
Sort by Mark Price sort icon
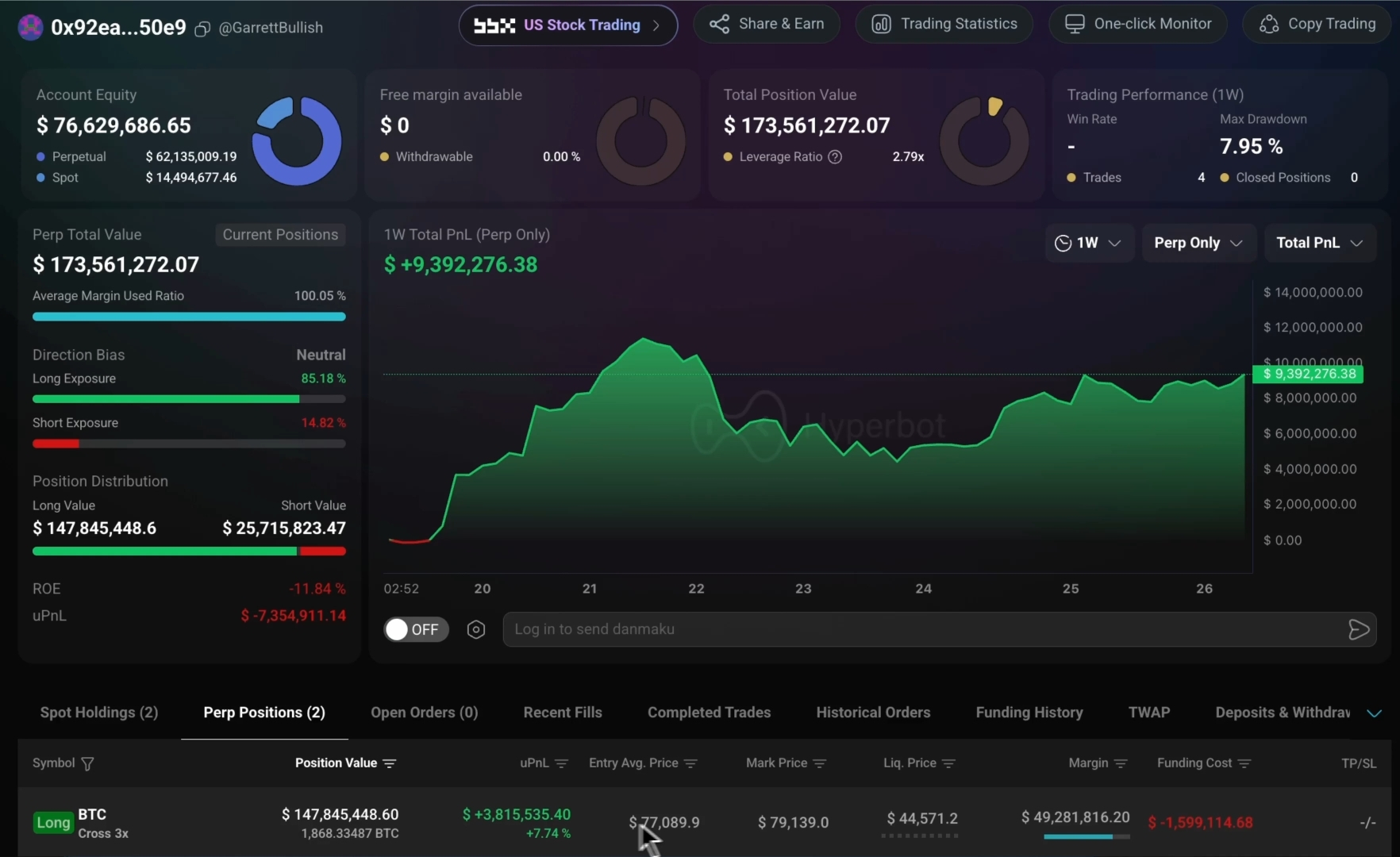820,763
